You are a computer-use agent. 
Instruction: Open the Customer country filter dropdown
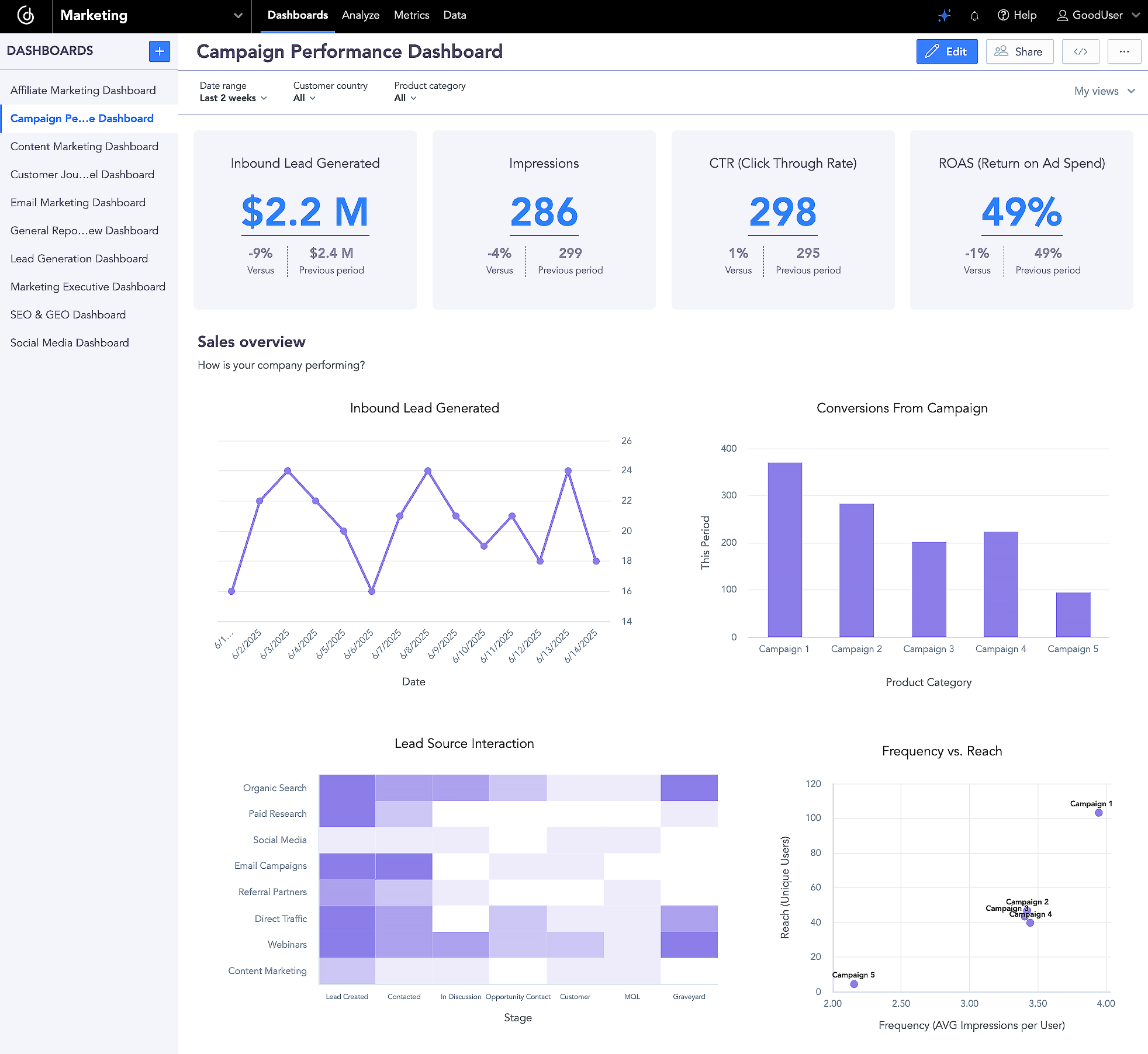[303, 98]
